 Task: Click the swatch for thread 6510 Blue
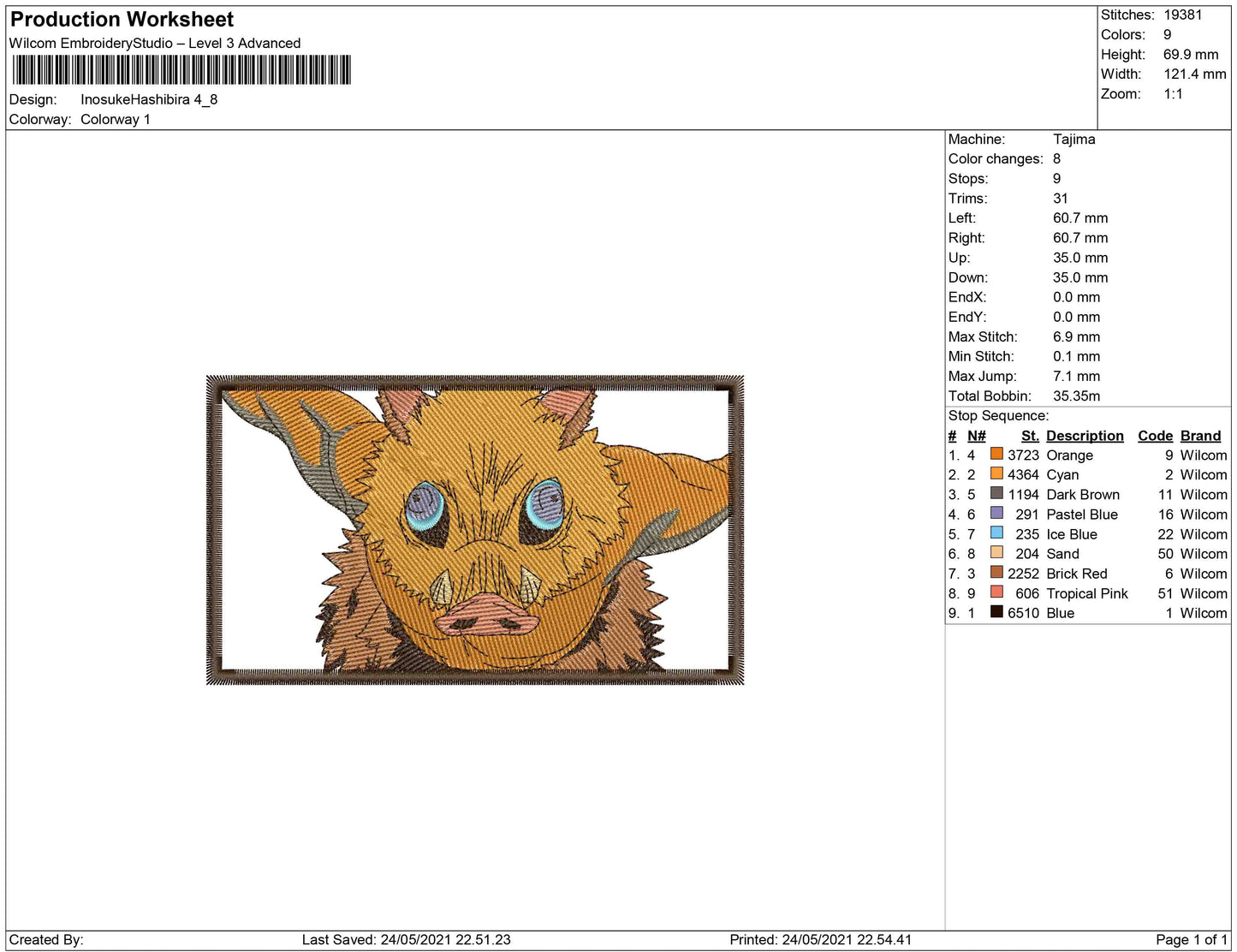click(996, 611)
